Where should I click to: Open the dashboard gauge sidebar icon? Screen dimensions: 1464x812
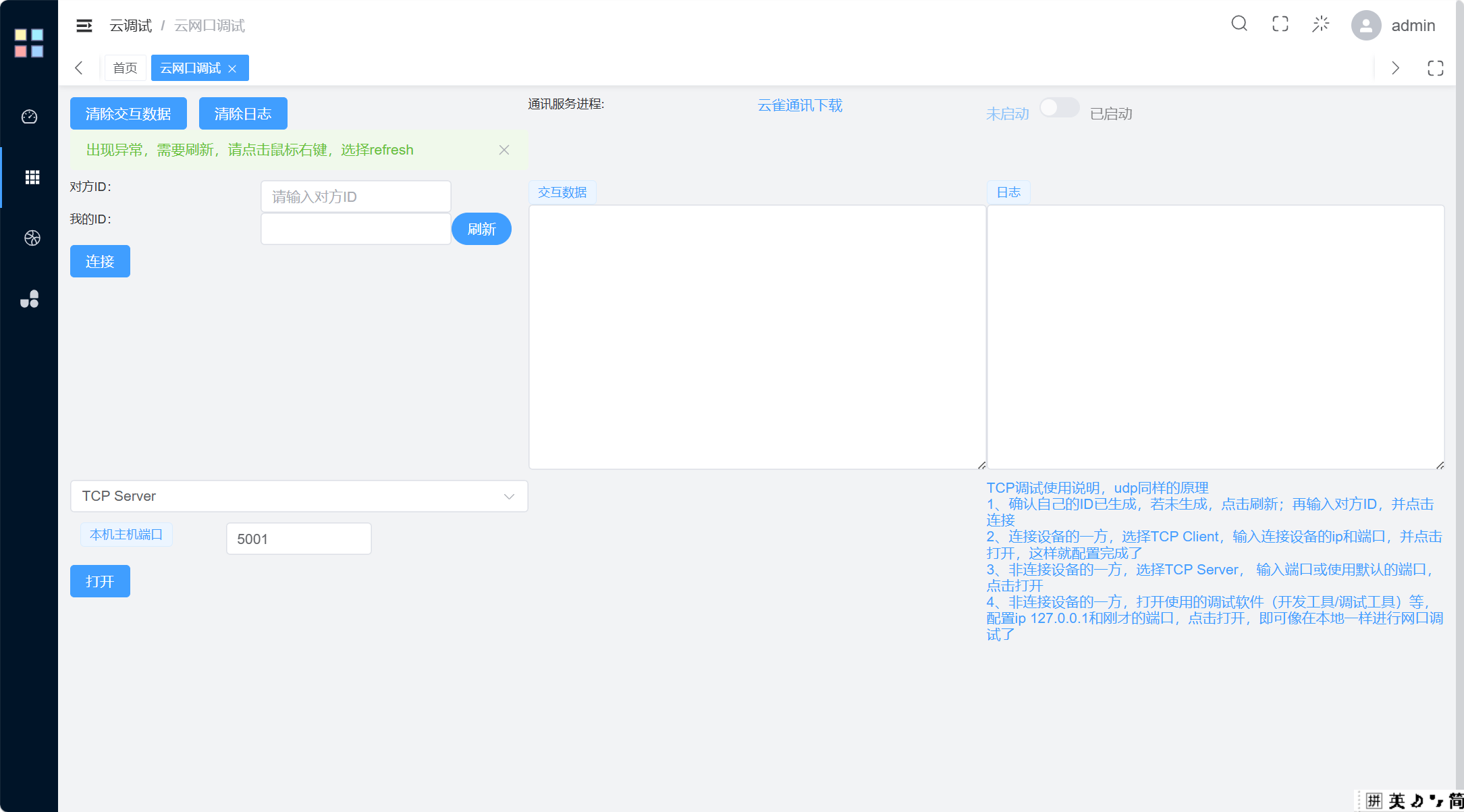tap(30, 117)
